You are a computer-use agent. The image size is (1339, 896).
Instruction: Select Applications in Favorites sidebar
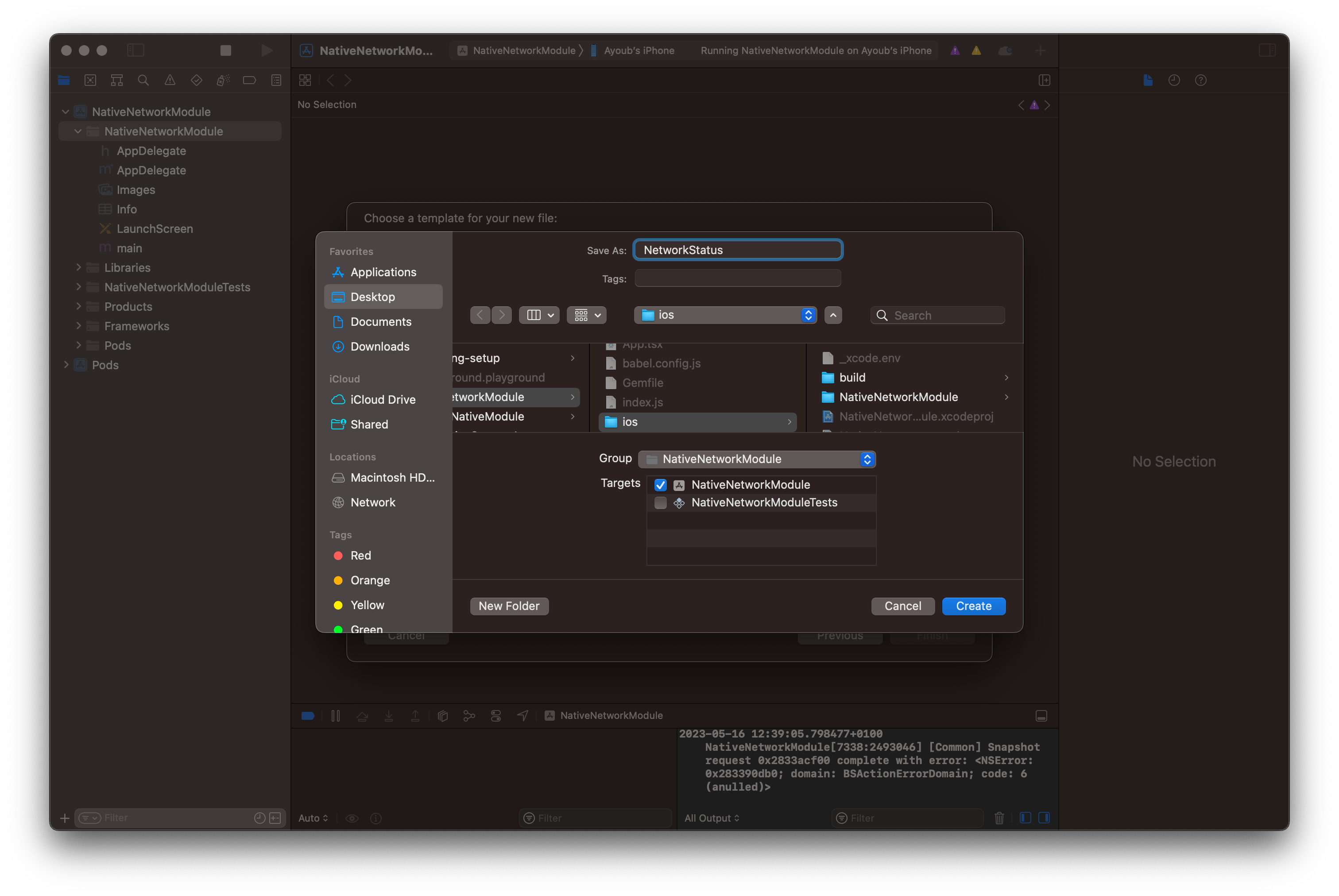click(x=383, y=272)
